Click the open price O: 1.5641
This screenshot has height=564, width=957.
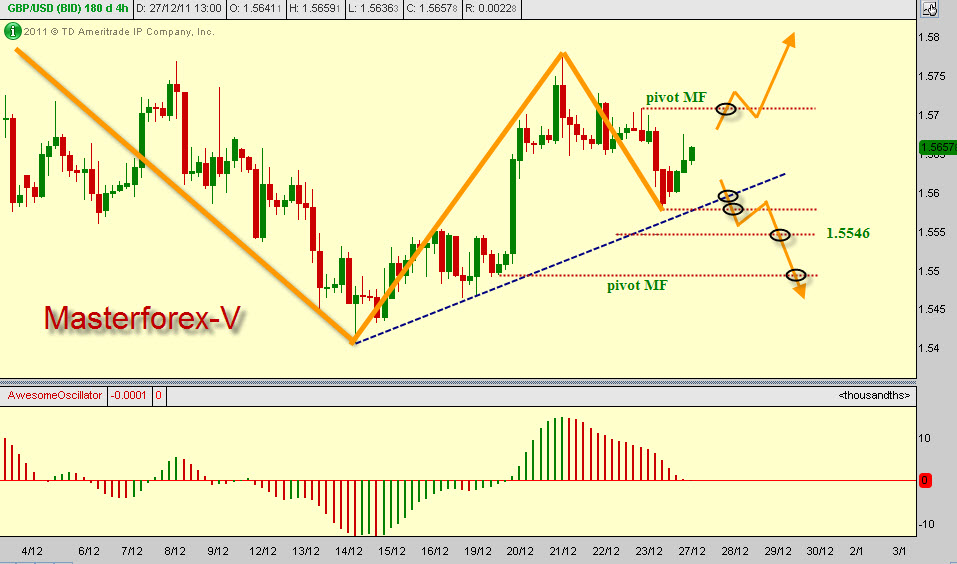255,9
